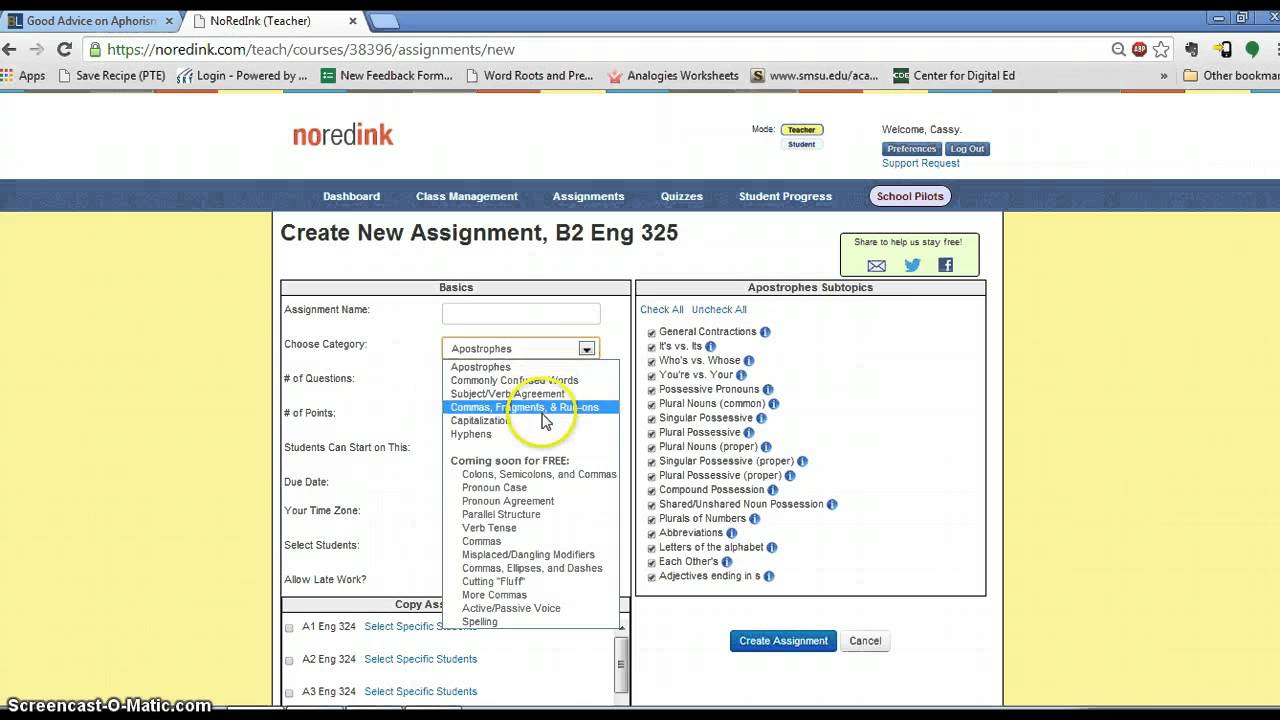Click the Create Assignment button
1280x720 pixels.
(x=783, y=641)
